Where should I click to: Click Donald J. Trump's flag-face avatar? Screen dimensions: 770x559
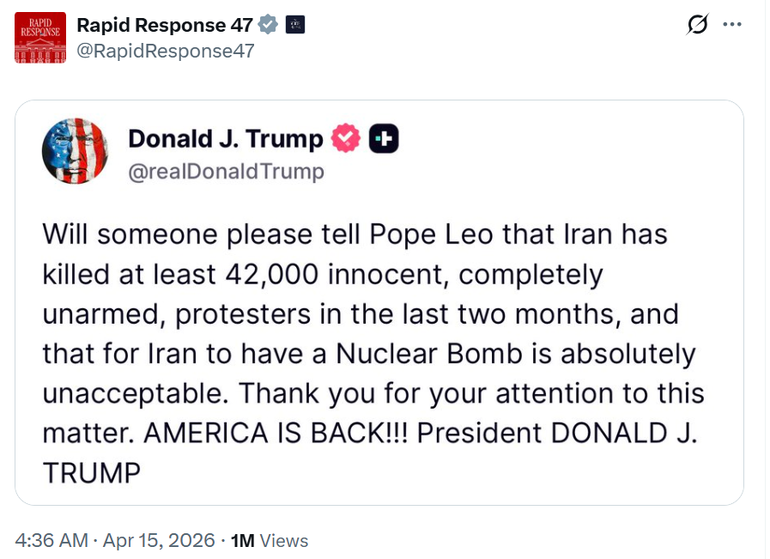tap(74, 150)
